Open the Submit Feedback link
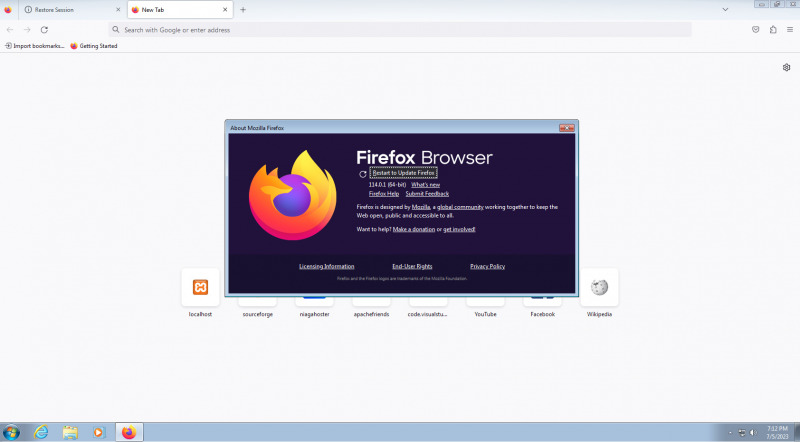 click(427, 194)
